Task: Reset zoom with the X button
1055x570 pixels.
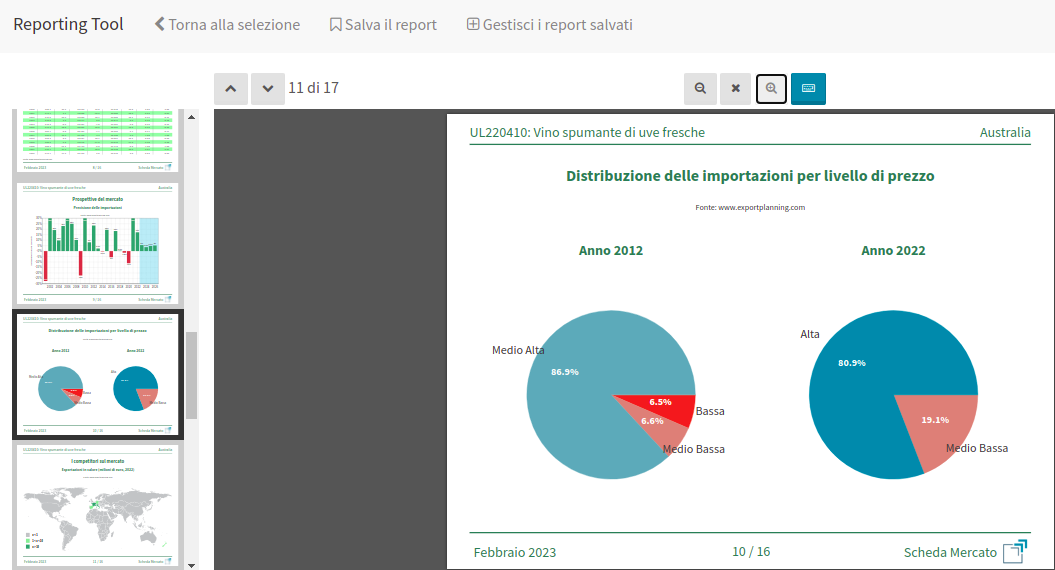Action: 735,88
